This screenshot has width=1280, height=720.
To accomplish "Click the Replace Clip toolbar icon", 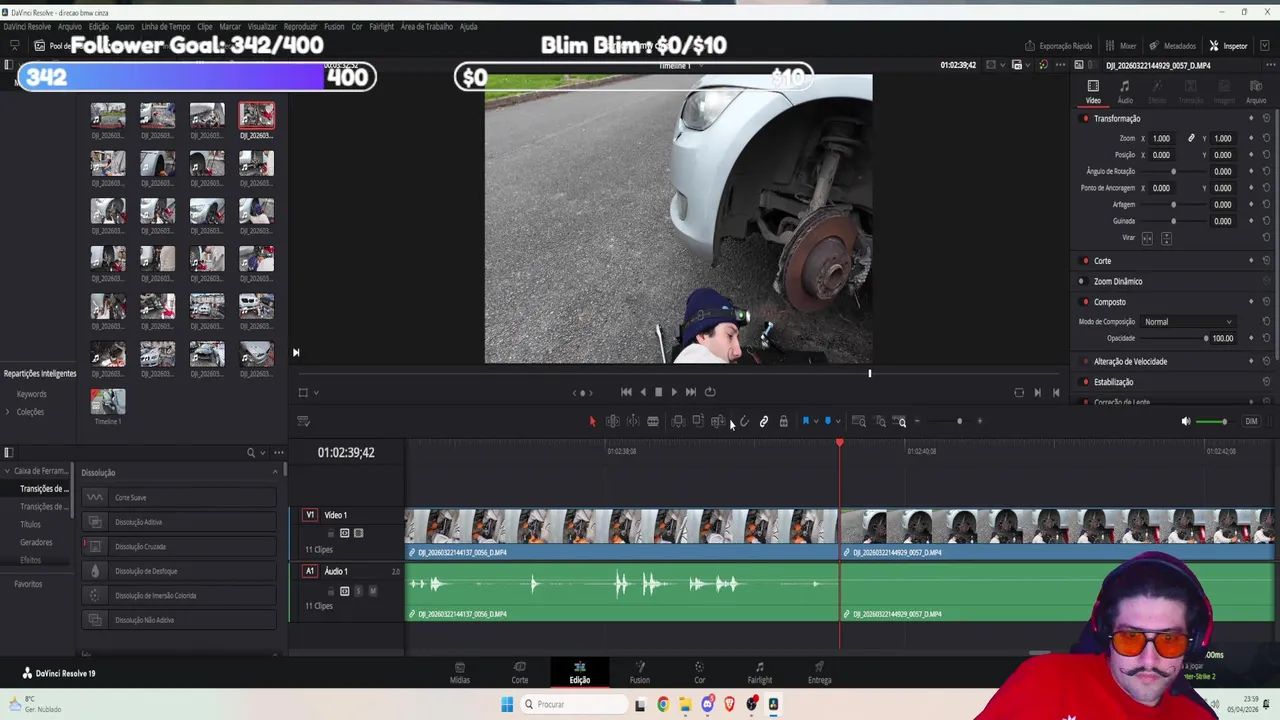I will [717, 421].
